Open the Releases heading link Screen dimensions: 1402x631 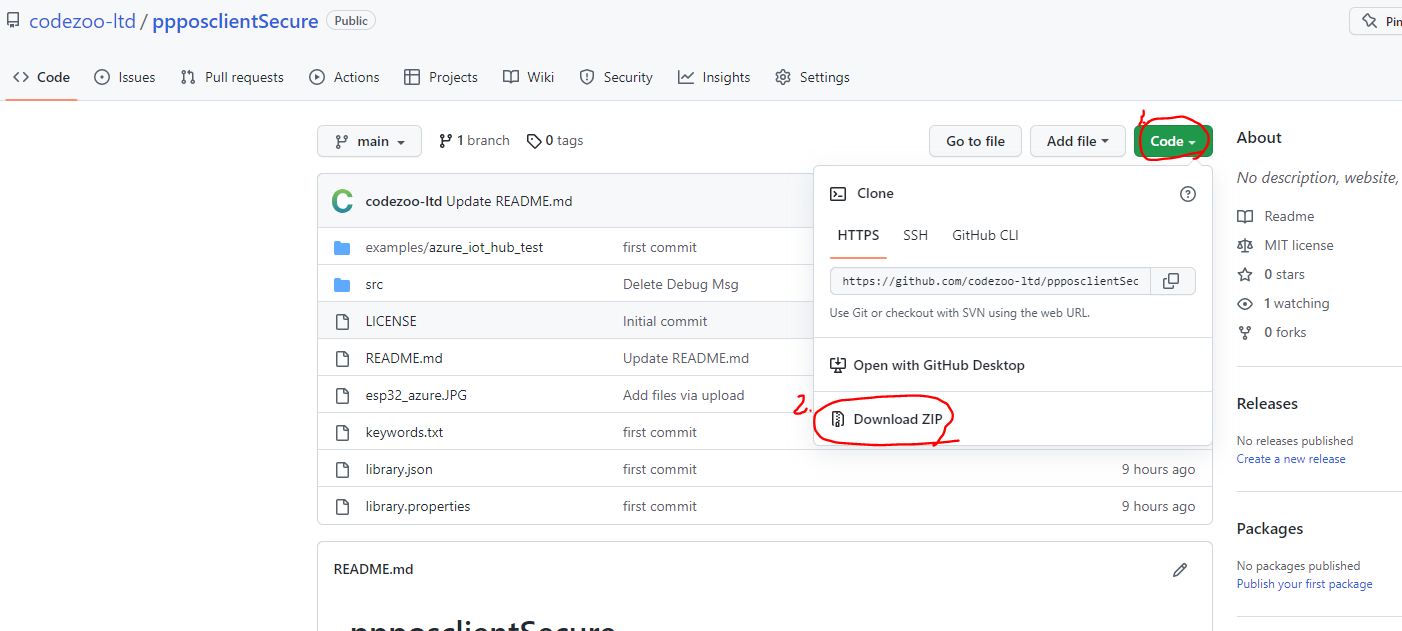pos(1267,404)
